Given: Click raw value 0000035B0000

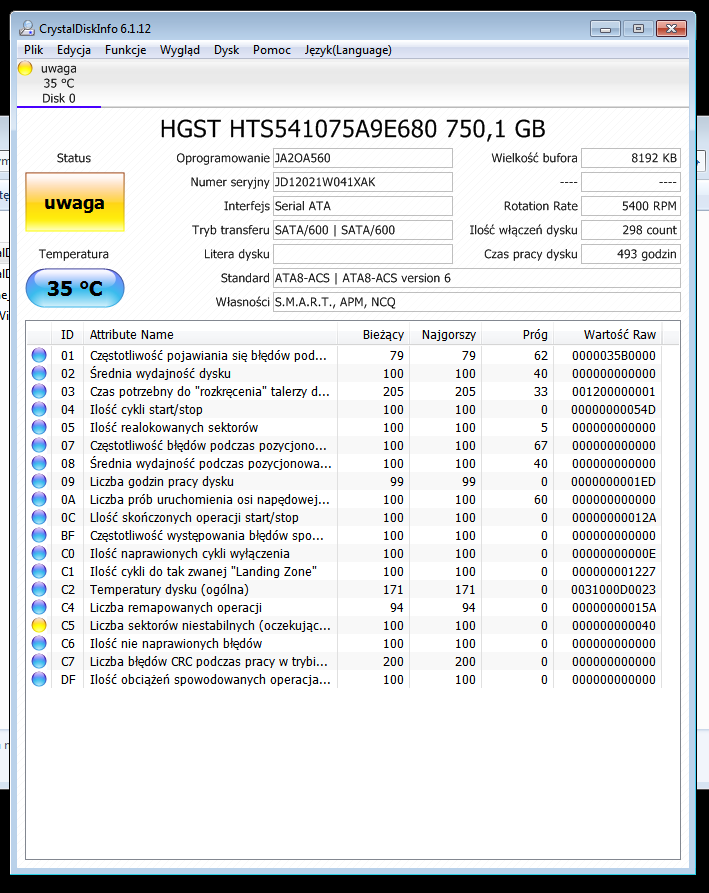Looking at the screenshot, I should (x=613, y=355).
